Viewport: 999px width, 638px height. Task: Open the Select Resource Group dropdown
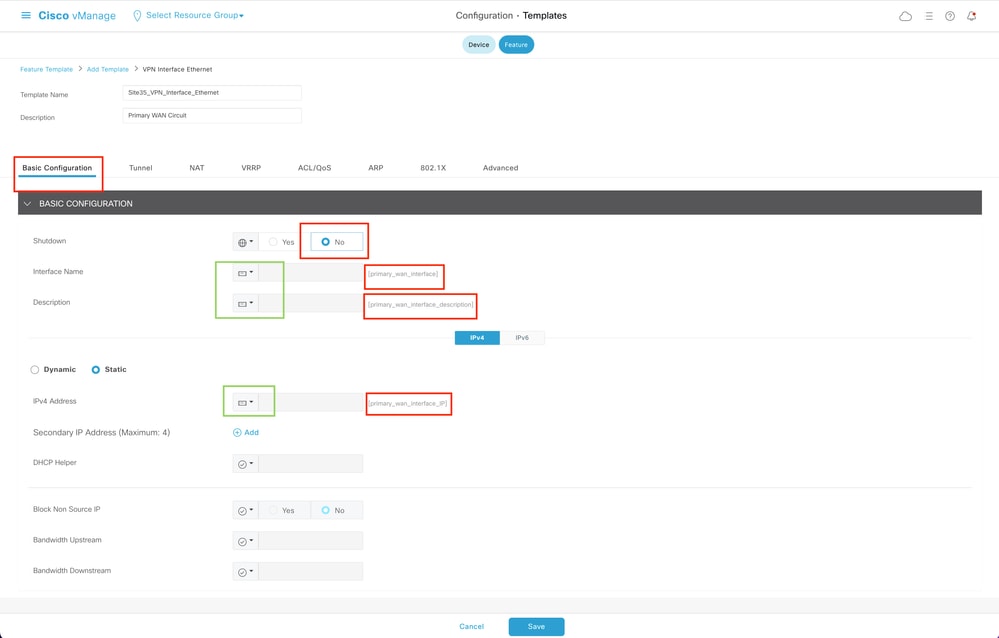pos(194,15)
